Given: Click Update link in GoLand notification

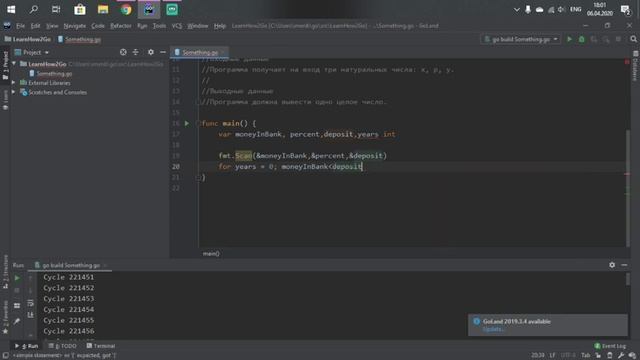Looking at the screenshot, I should tap(493, 329).
